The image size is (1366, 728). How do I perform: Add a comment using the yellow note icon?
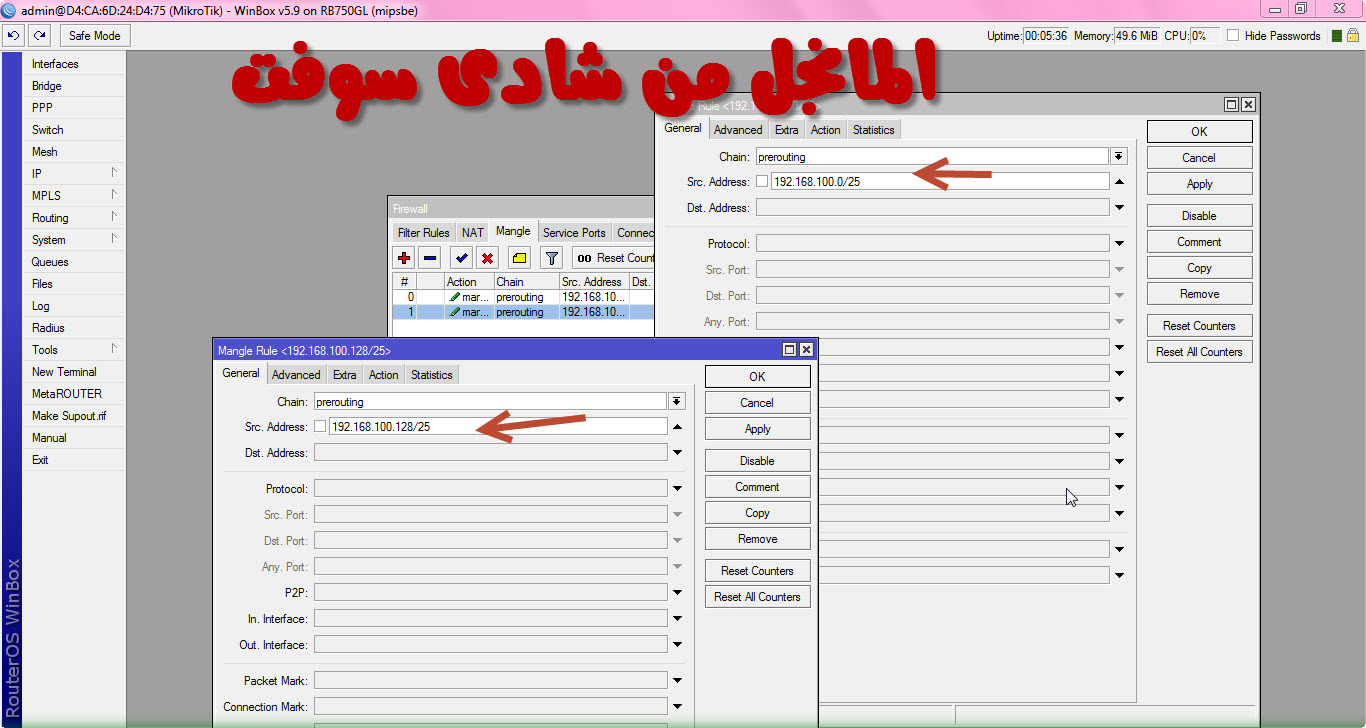pyautogui.click(x=519, y=258)
